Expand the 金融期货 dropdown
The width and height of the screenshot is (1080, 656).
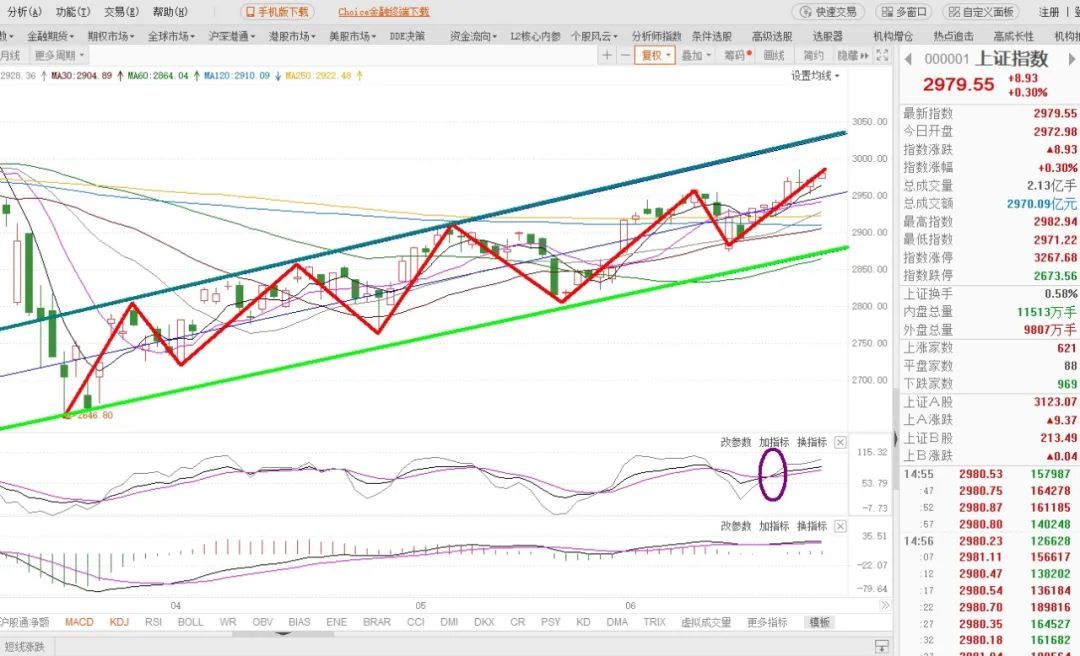tap(50, 36)
